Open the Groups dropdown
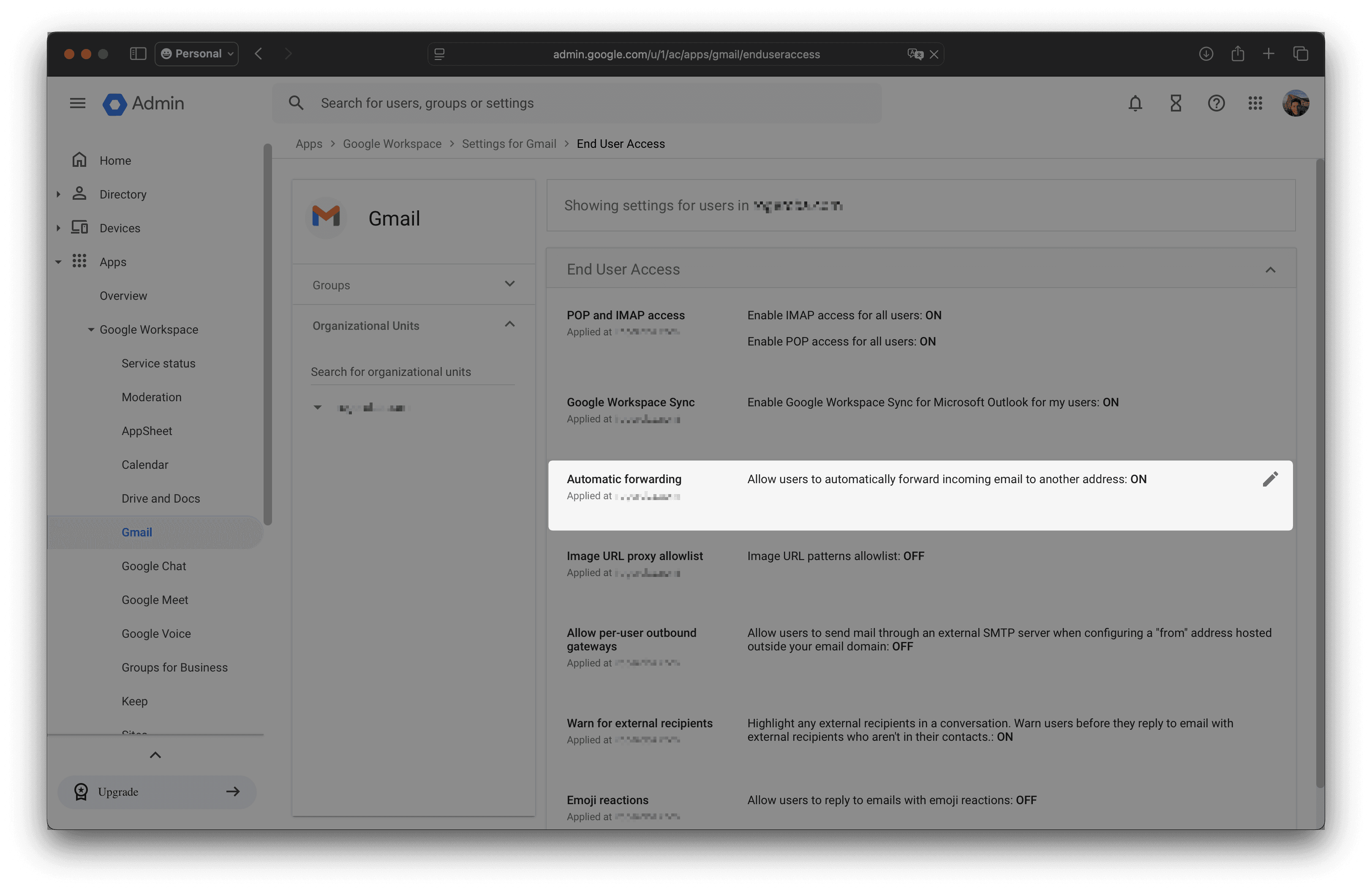The image size is (1372, 892). coord(509,284)
